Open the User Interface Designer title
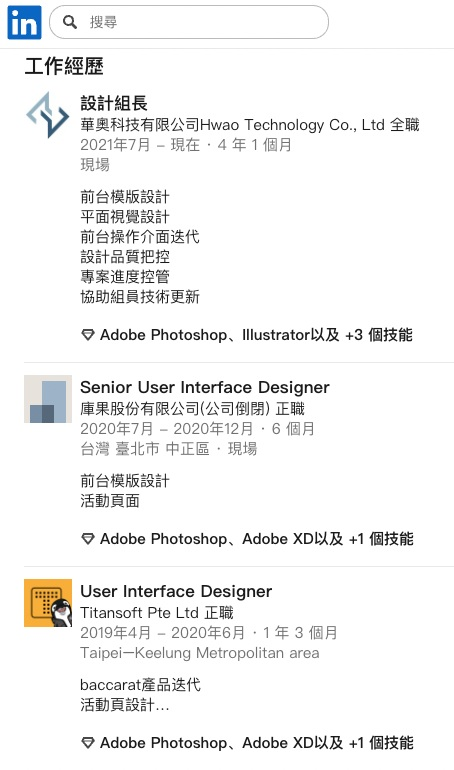 [x=176, y=591]
